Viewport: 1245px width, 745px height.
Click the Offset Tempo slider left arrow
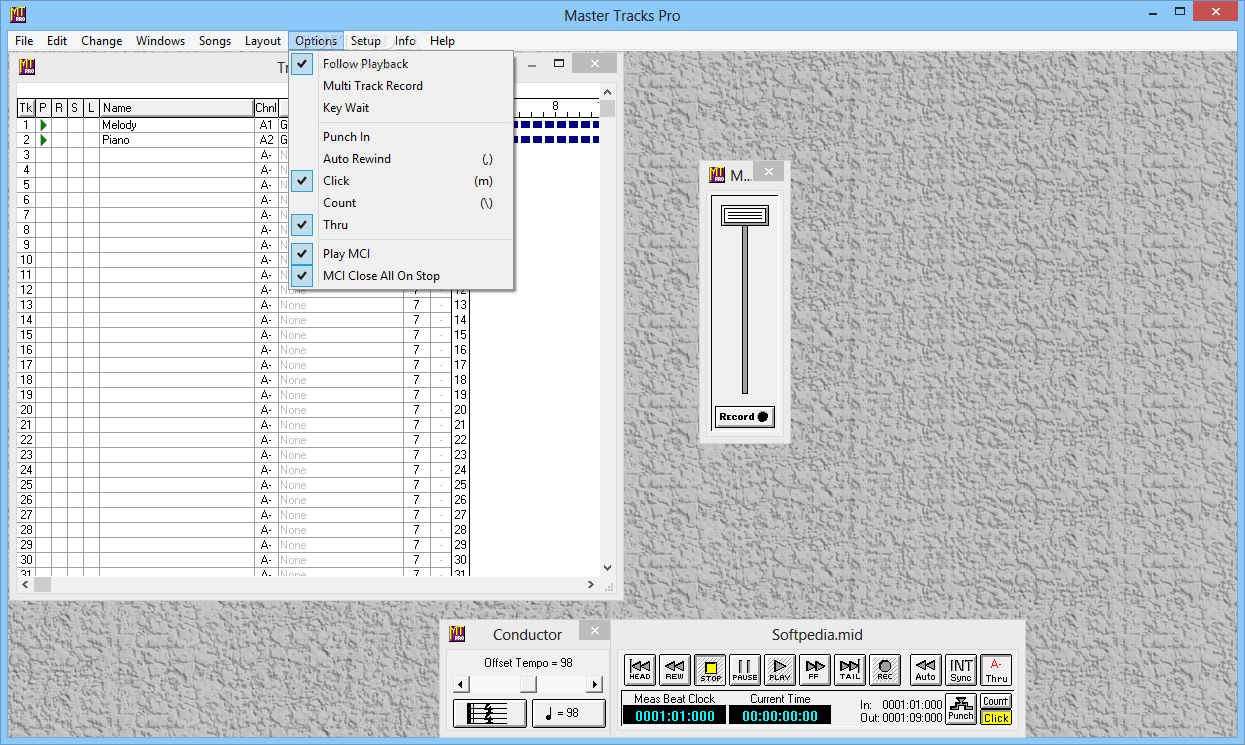coord(460,685)
